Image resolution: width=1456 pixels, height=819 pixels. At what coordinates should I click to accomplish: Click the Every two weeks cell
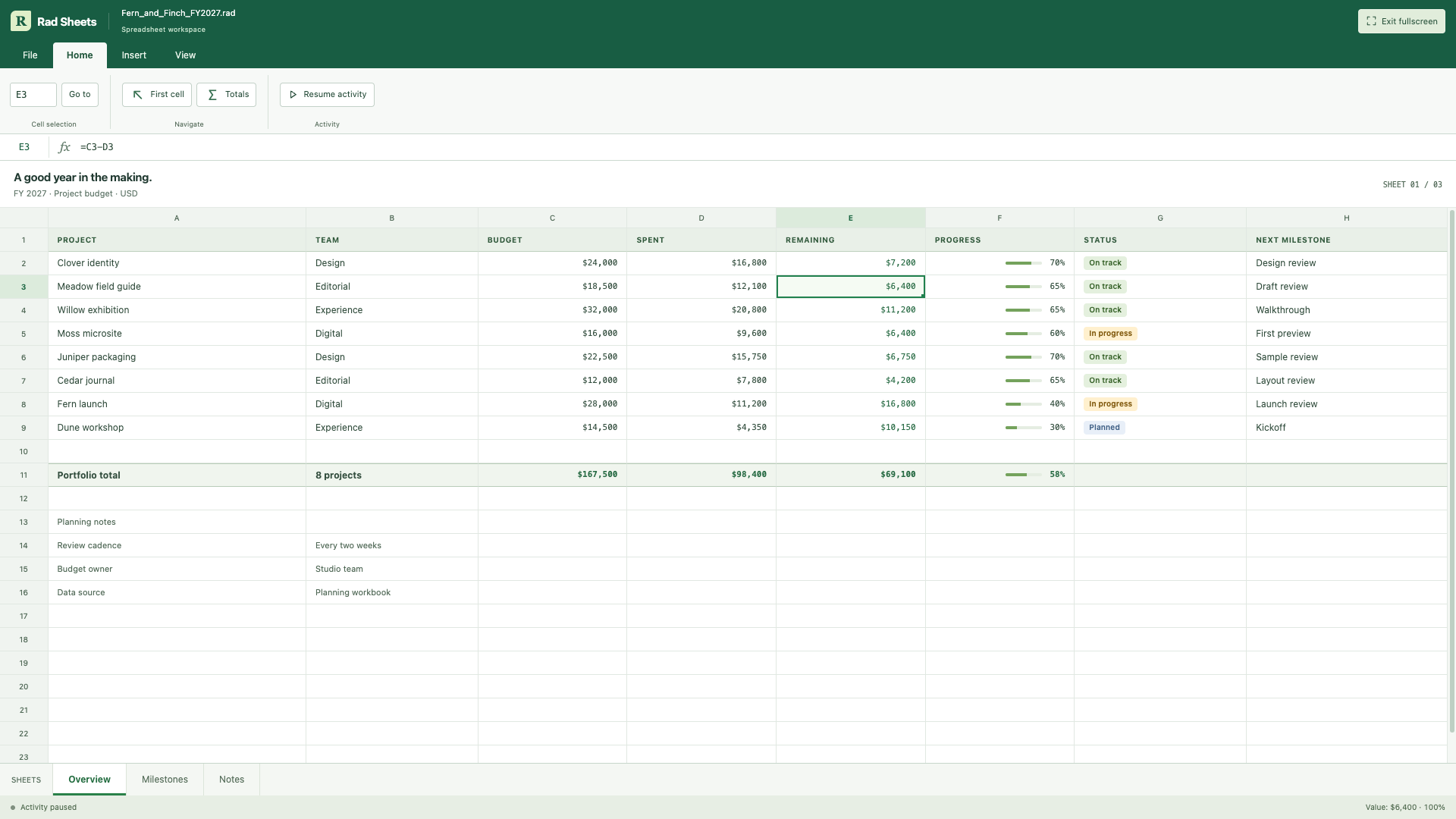pyautogui.click(x=392, y=545)
